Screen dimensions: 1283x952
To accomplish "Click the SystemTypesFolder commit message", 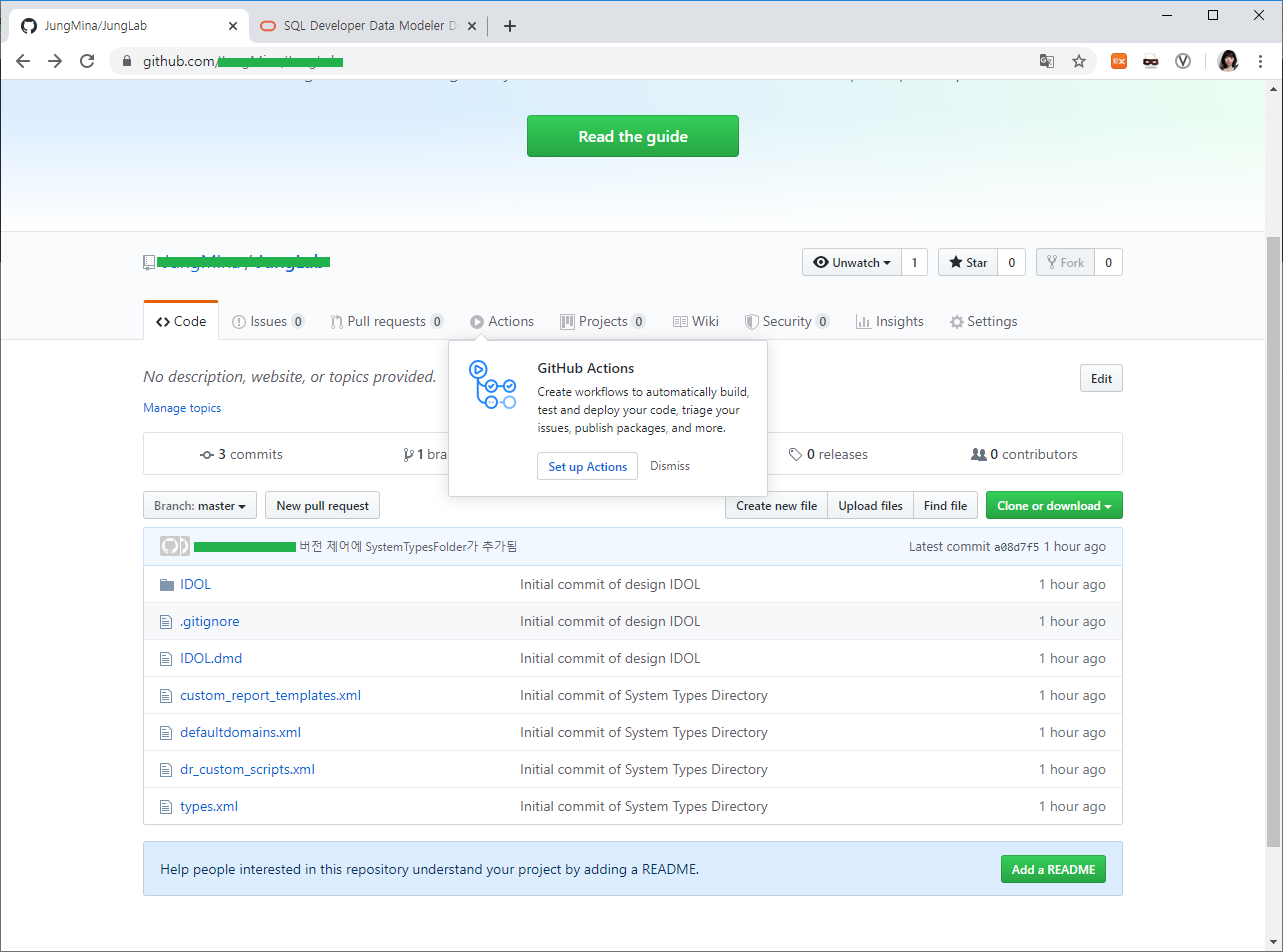I will tap(408, 547).
